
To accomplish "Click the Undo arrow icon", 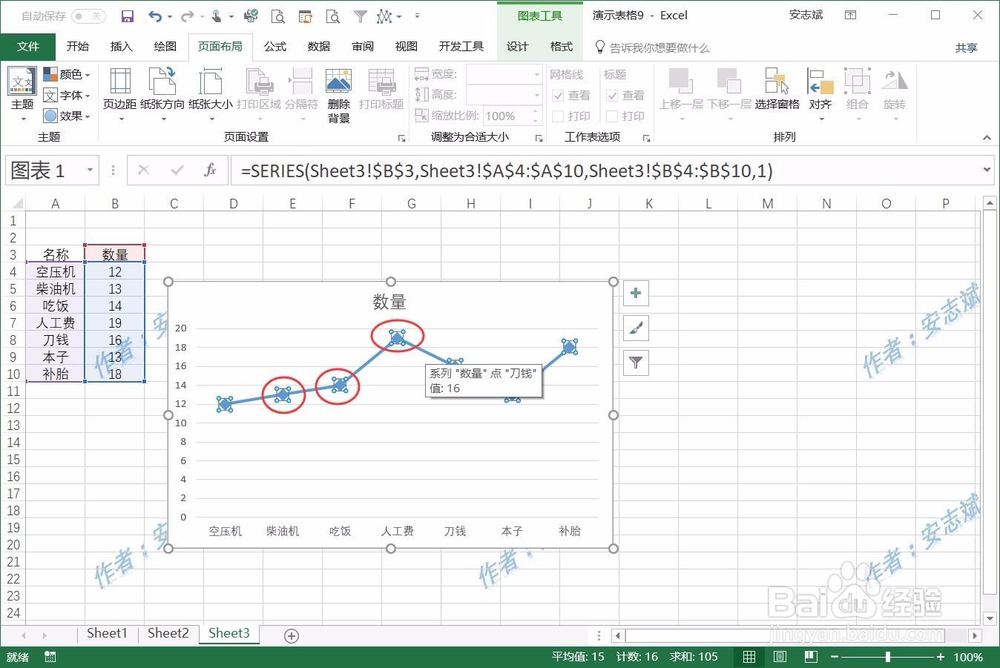I will [x=155, y=17].
